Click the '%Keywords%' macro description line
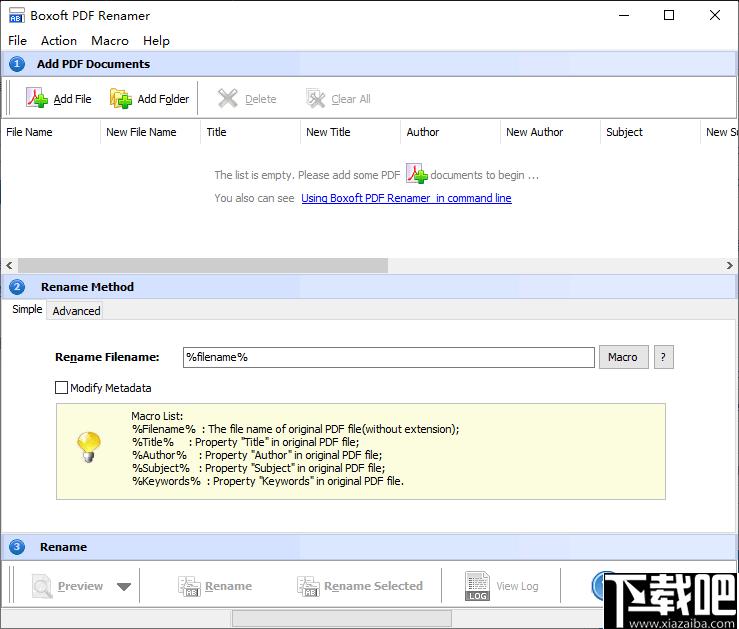The height and width of the screenshot is (629, 739). (x=268, y=481)
